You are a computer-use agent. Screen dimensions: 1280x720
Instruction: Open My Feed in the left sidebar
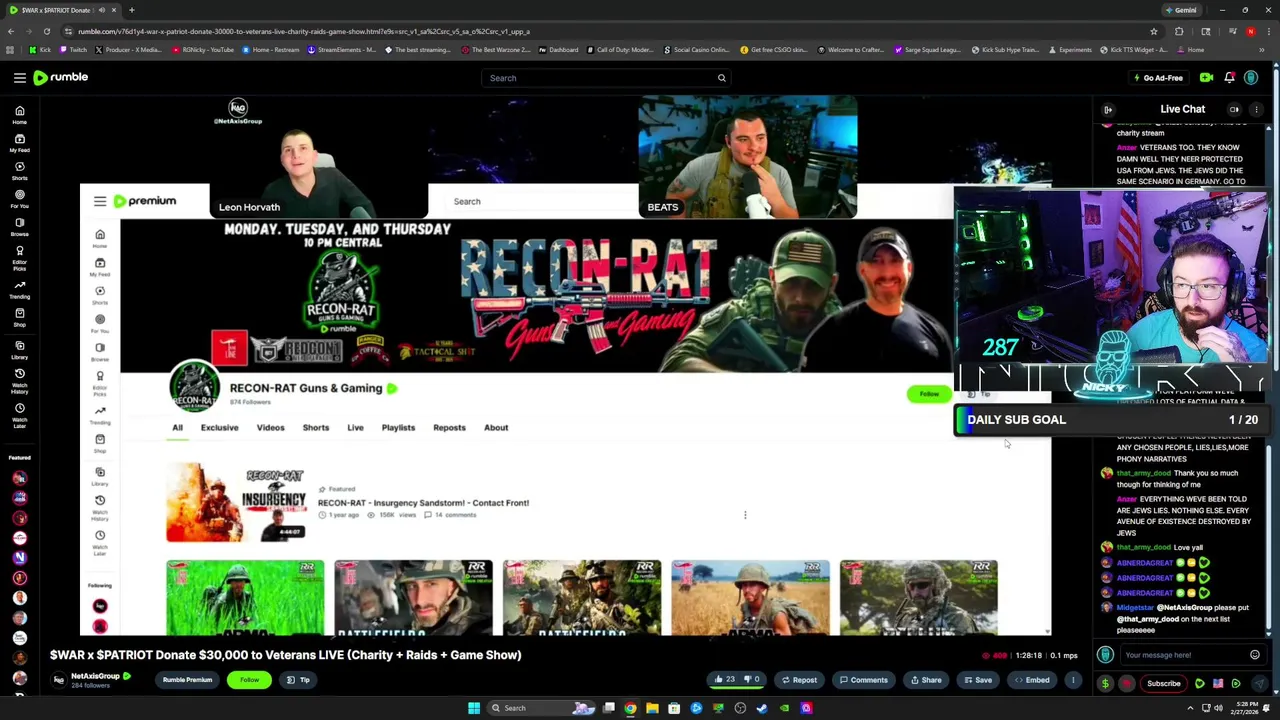(x=19, y=143)
